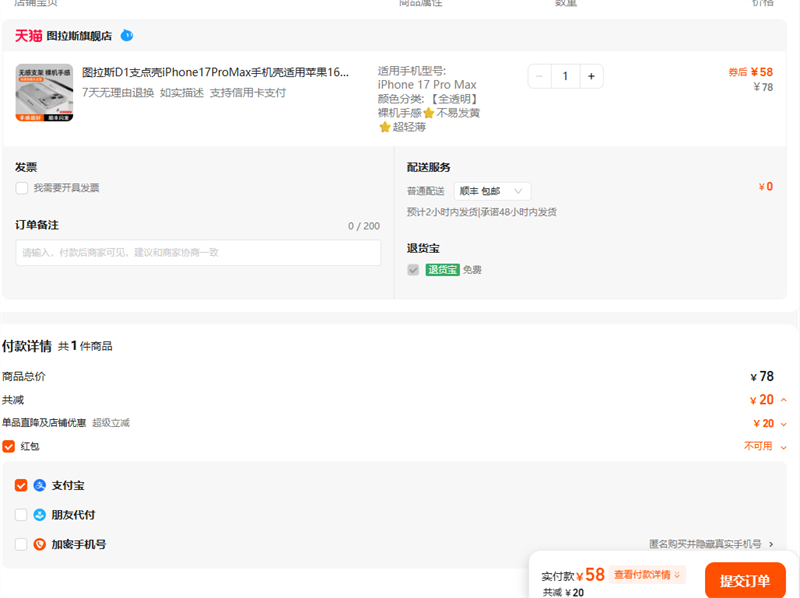Open the 顺丰 包邮 delivery dropdown

[x=492, y=191]
